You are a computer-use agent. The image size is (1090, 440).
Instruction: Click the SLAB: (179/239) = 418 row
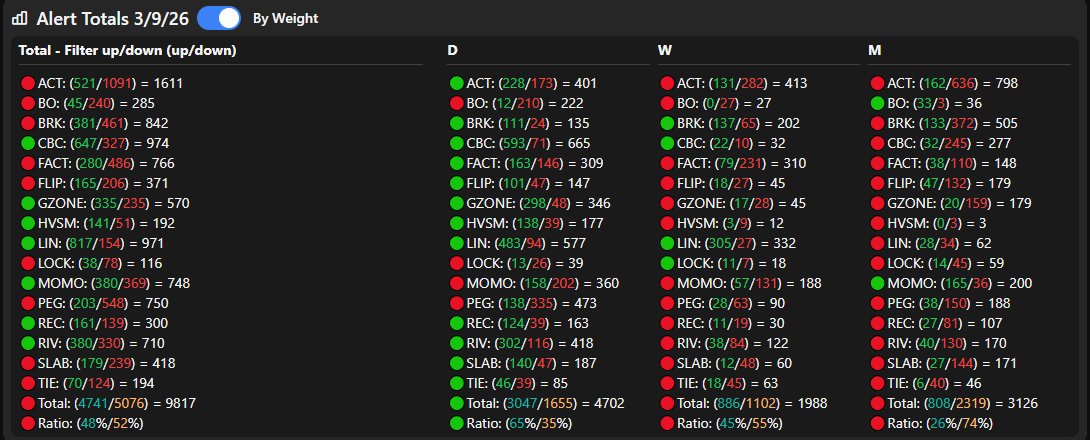pyautogui.click(x=98, y=364)
